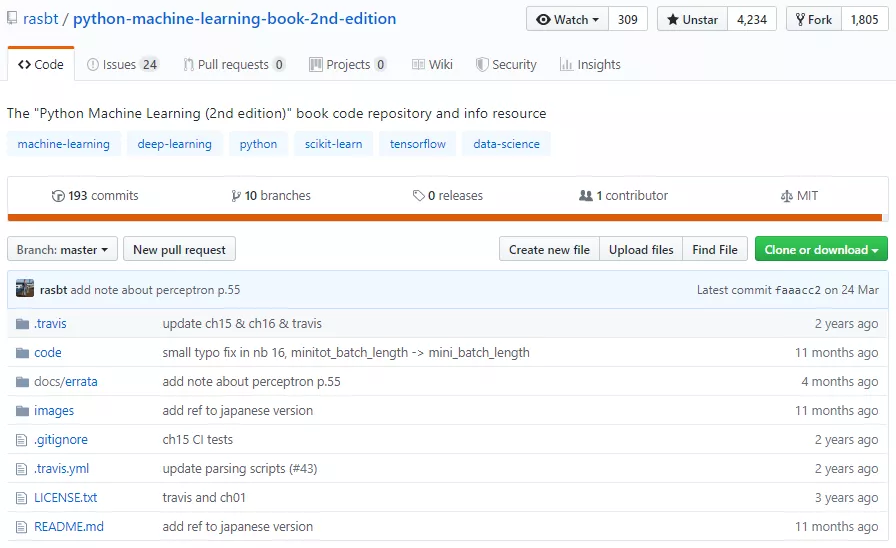
Task: Fork the repository with Fork button
Action: [810, 19]
